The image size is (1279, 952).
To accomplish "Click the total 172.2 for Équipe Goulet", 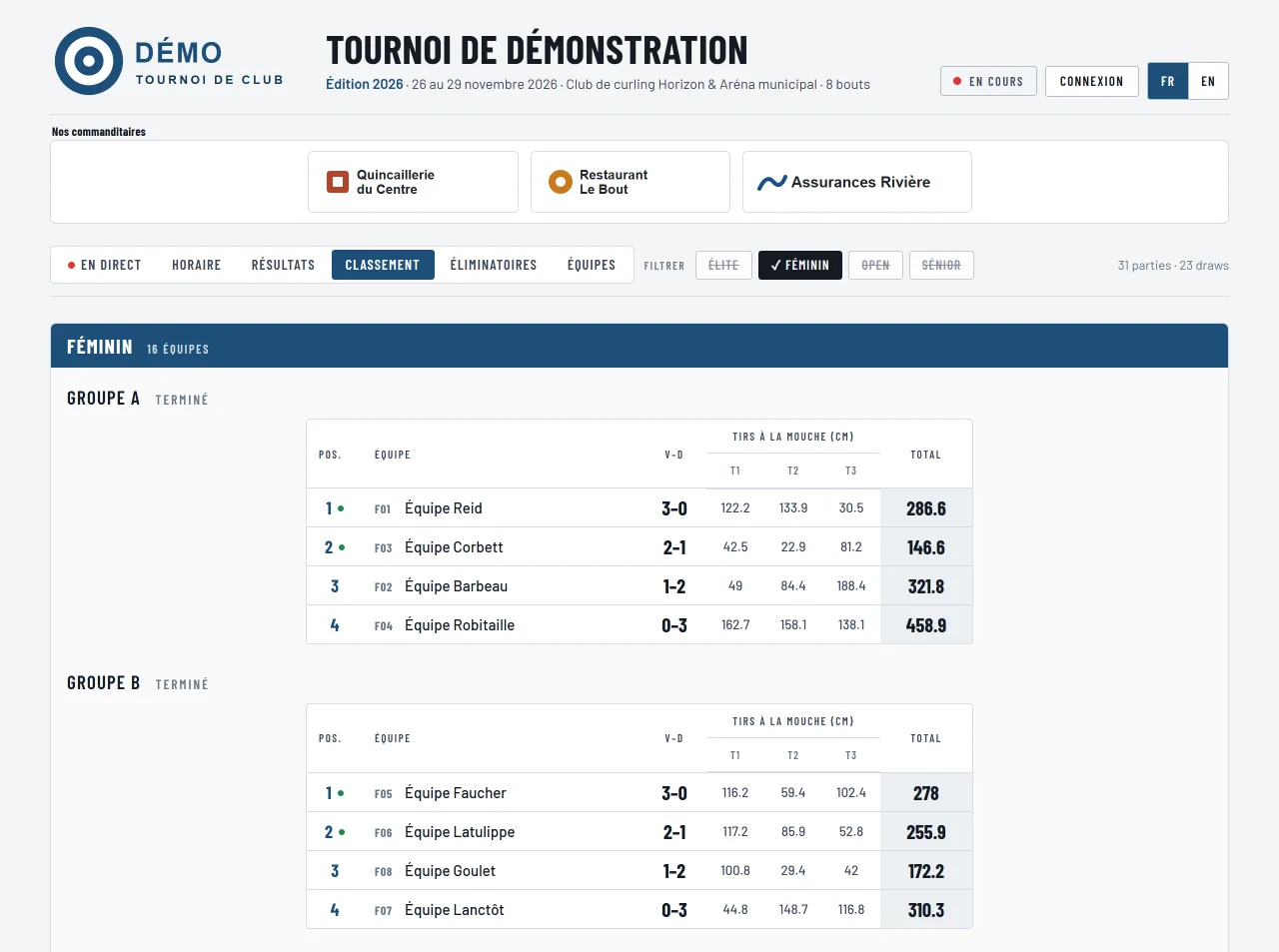I will click(926, 871).
